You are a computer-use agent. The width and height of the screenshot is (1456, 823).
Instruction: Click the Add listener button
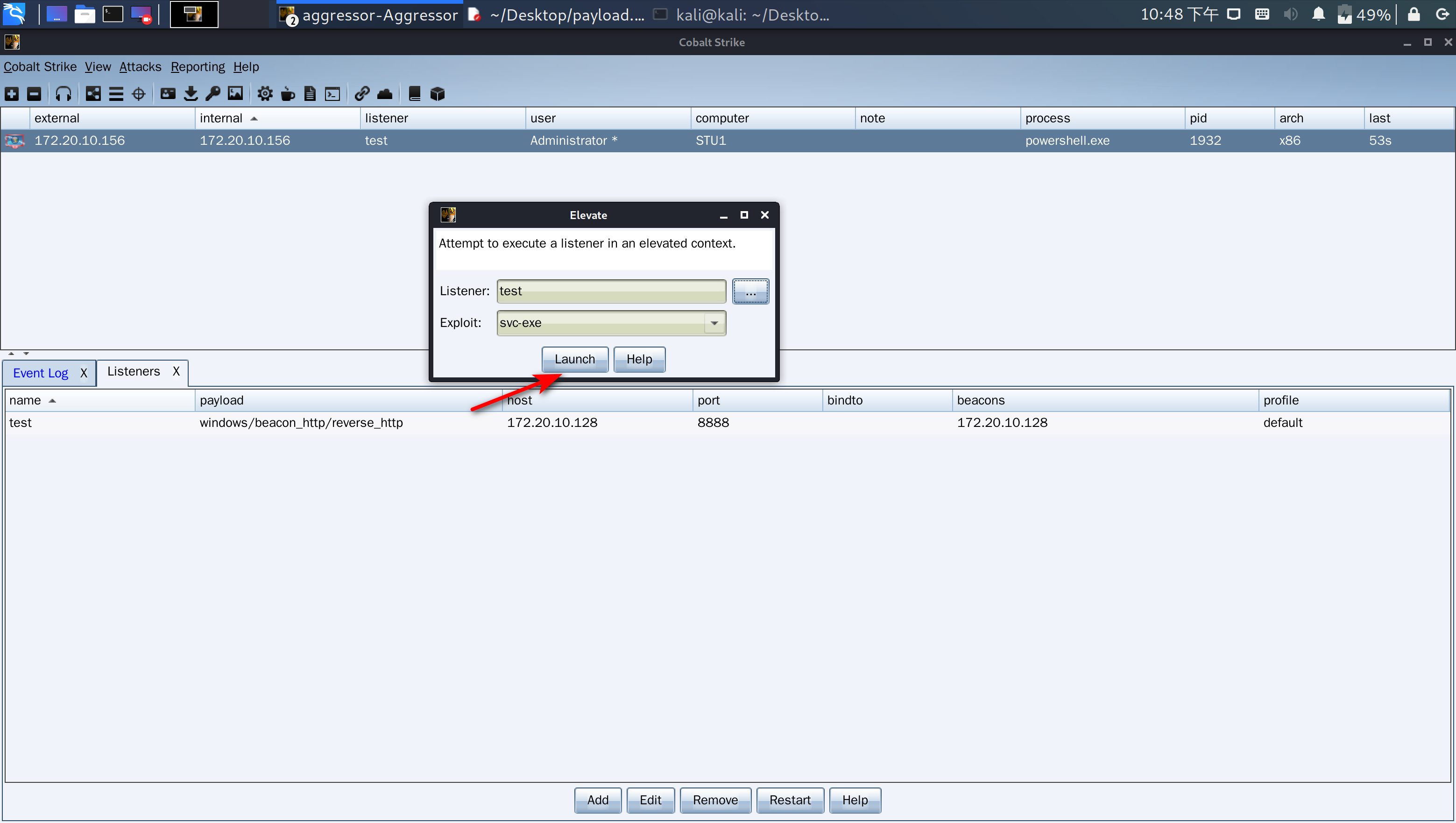tap(597, 800)
